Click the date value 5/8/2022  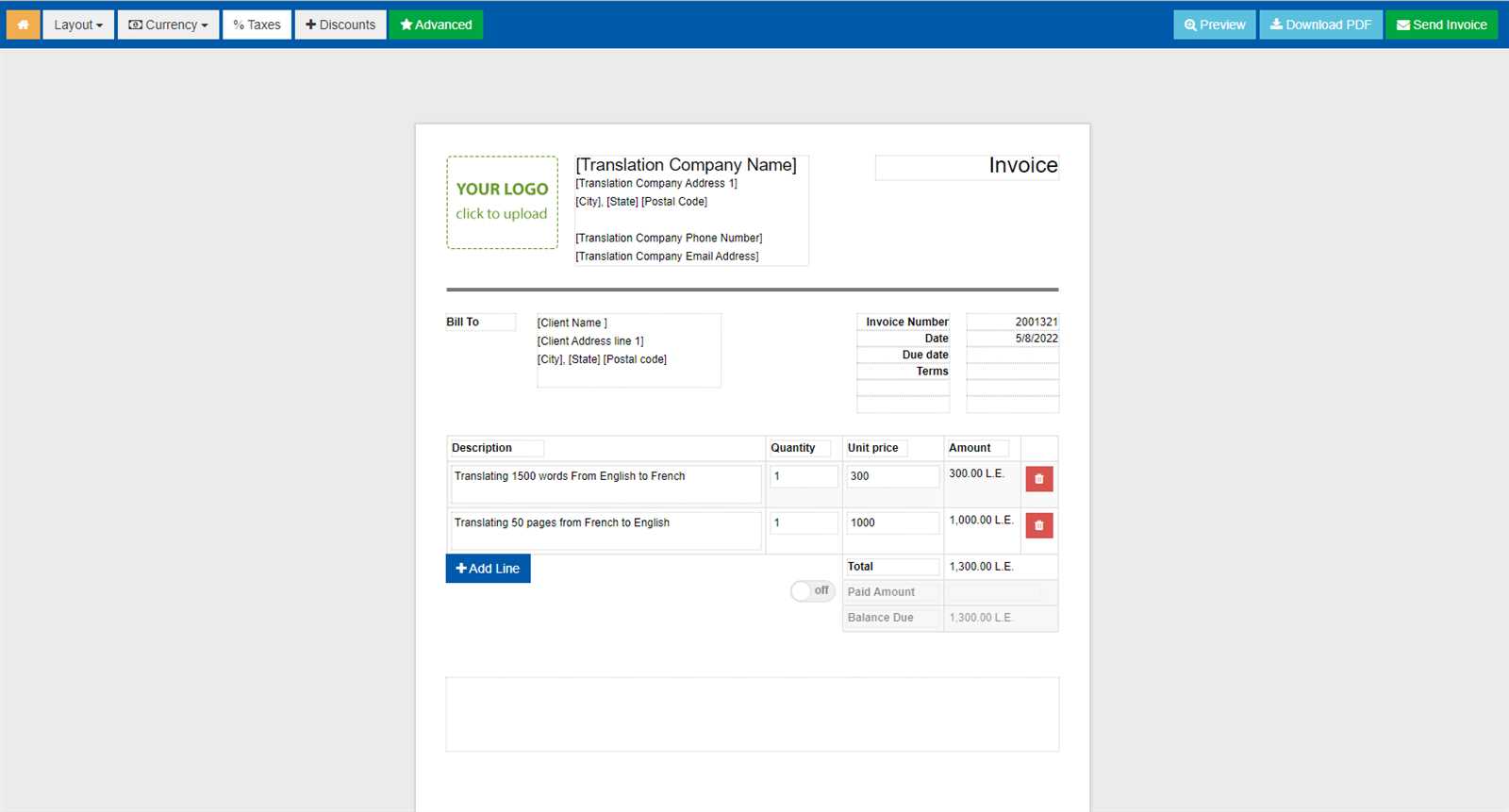coord(1013,339)
